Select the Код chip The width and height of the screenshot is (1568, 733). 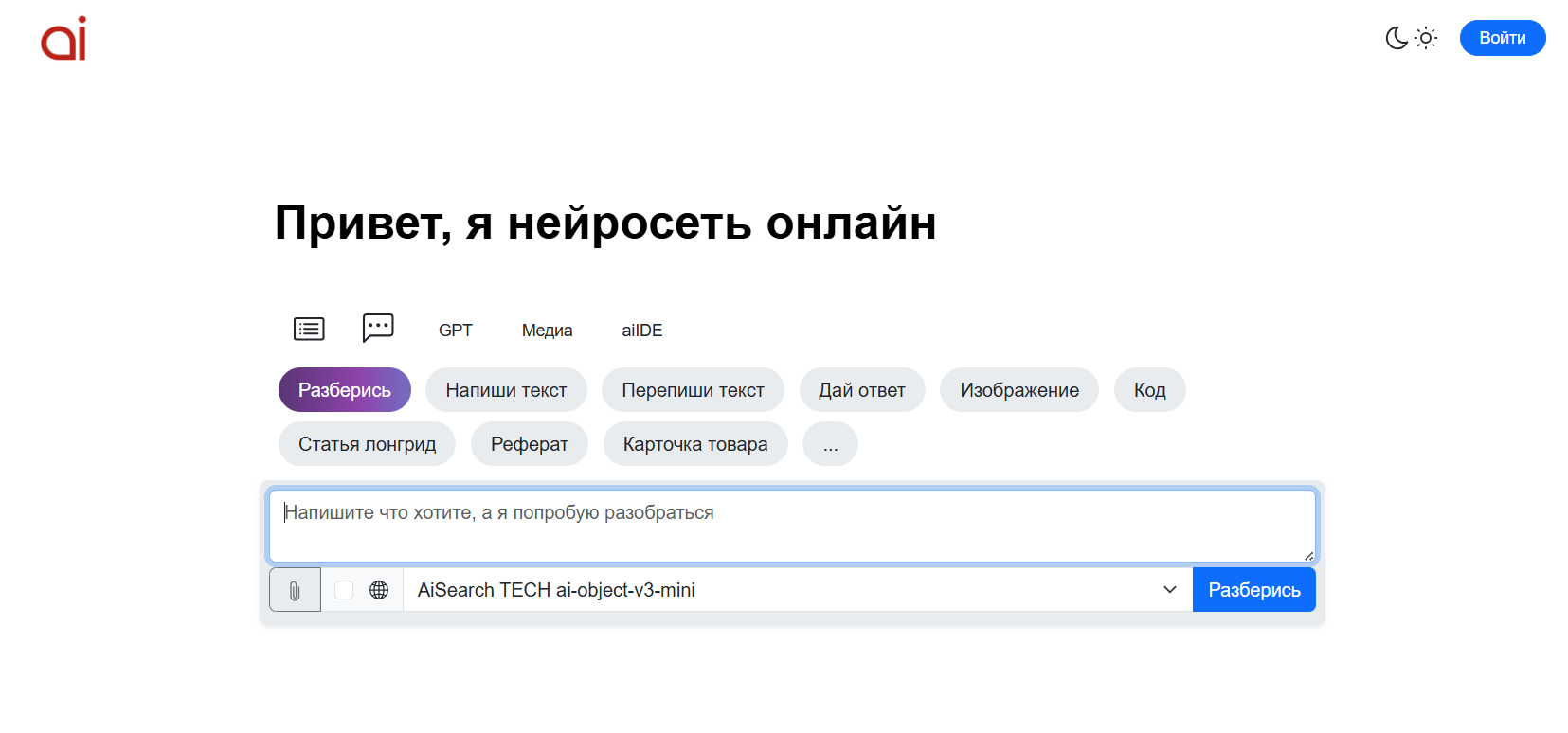[x=1150, y=390]
